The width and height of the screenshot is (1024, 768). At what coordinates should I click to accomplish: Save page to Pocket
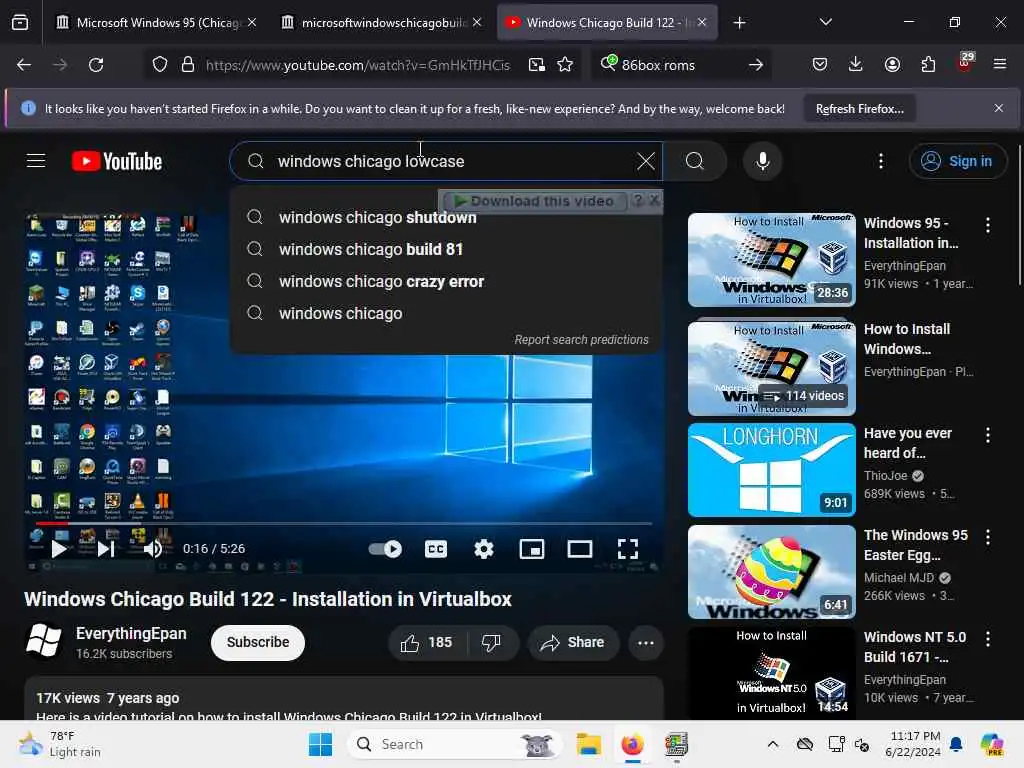point(820,64)
